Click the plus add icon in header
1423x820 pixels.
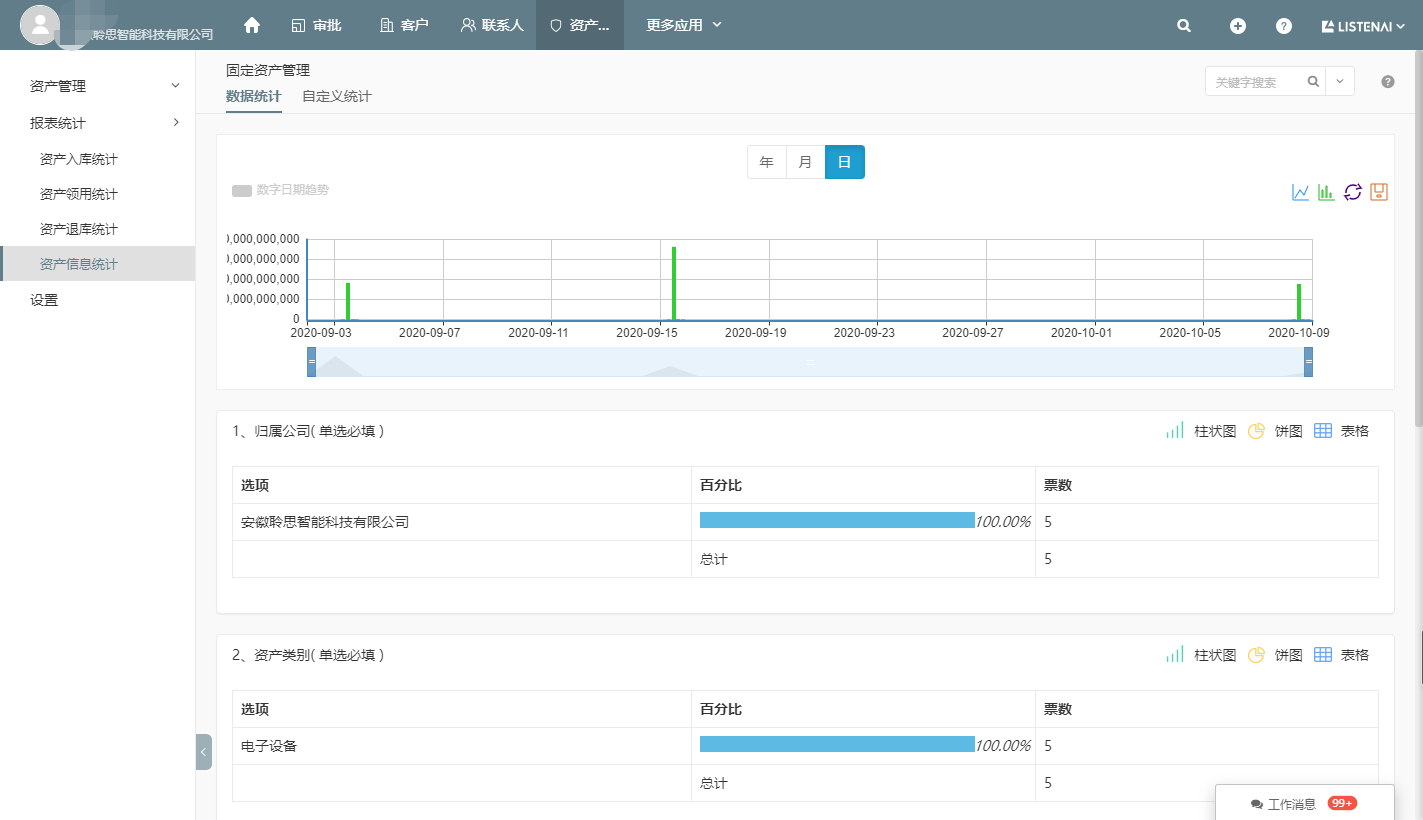(1238, 26)
